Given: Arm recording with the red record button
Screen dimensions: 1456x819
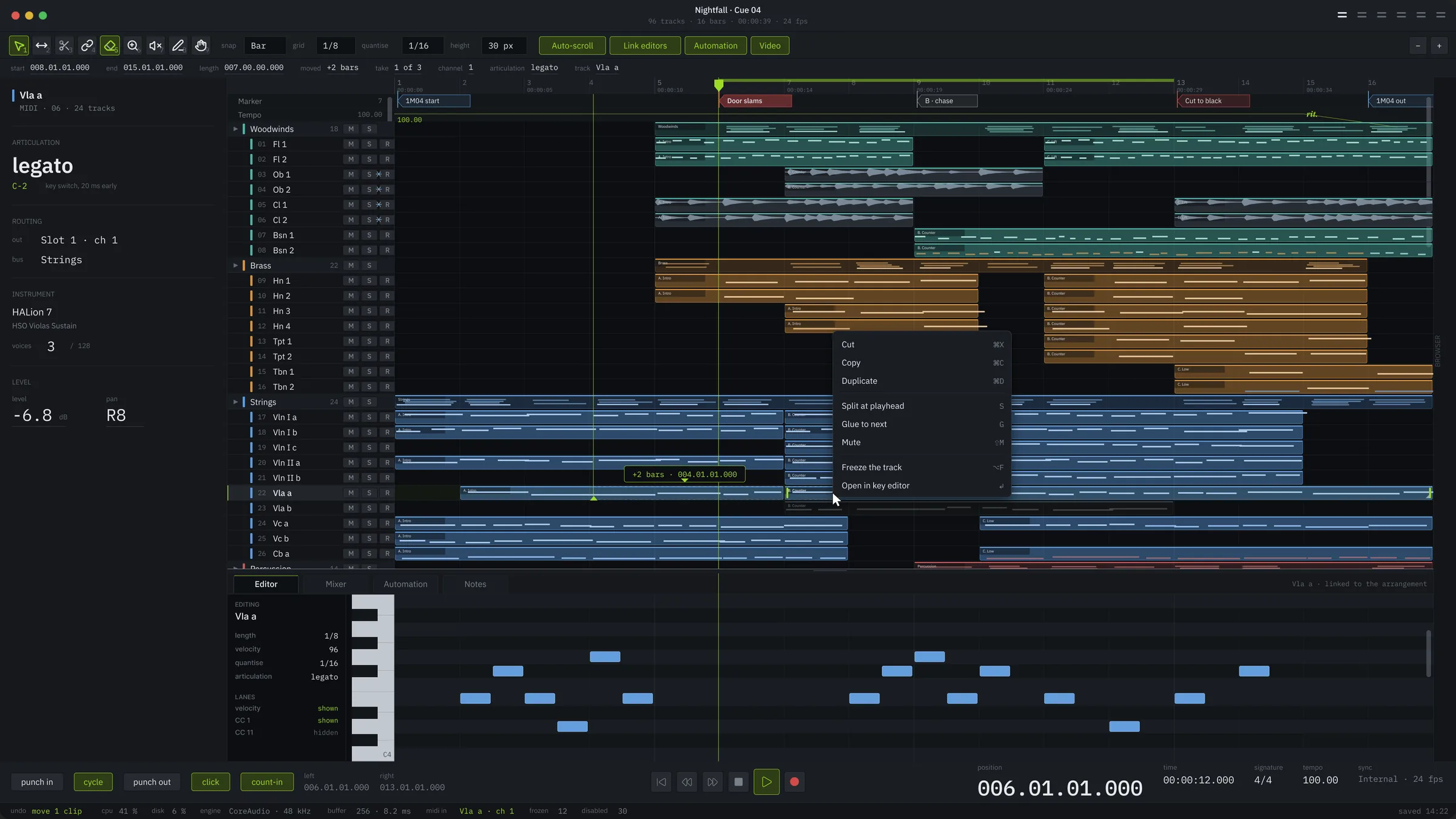Looking at the screenshot, I should 794,782.
